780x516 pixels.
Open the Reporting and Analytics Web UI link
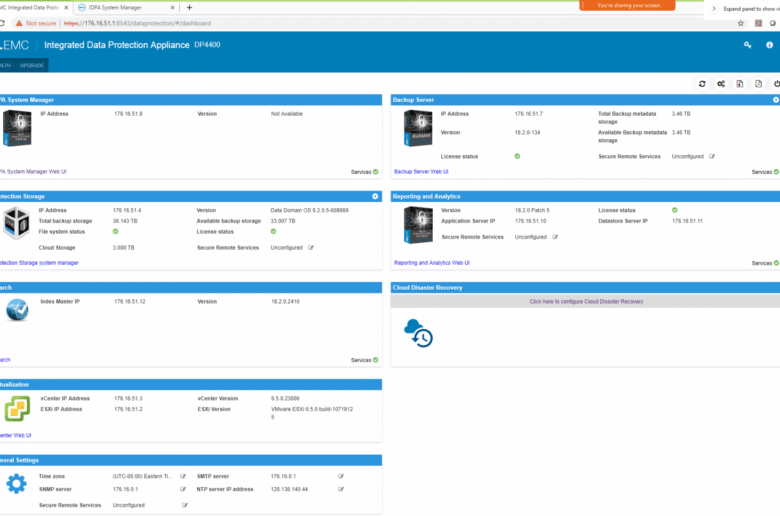432,263
